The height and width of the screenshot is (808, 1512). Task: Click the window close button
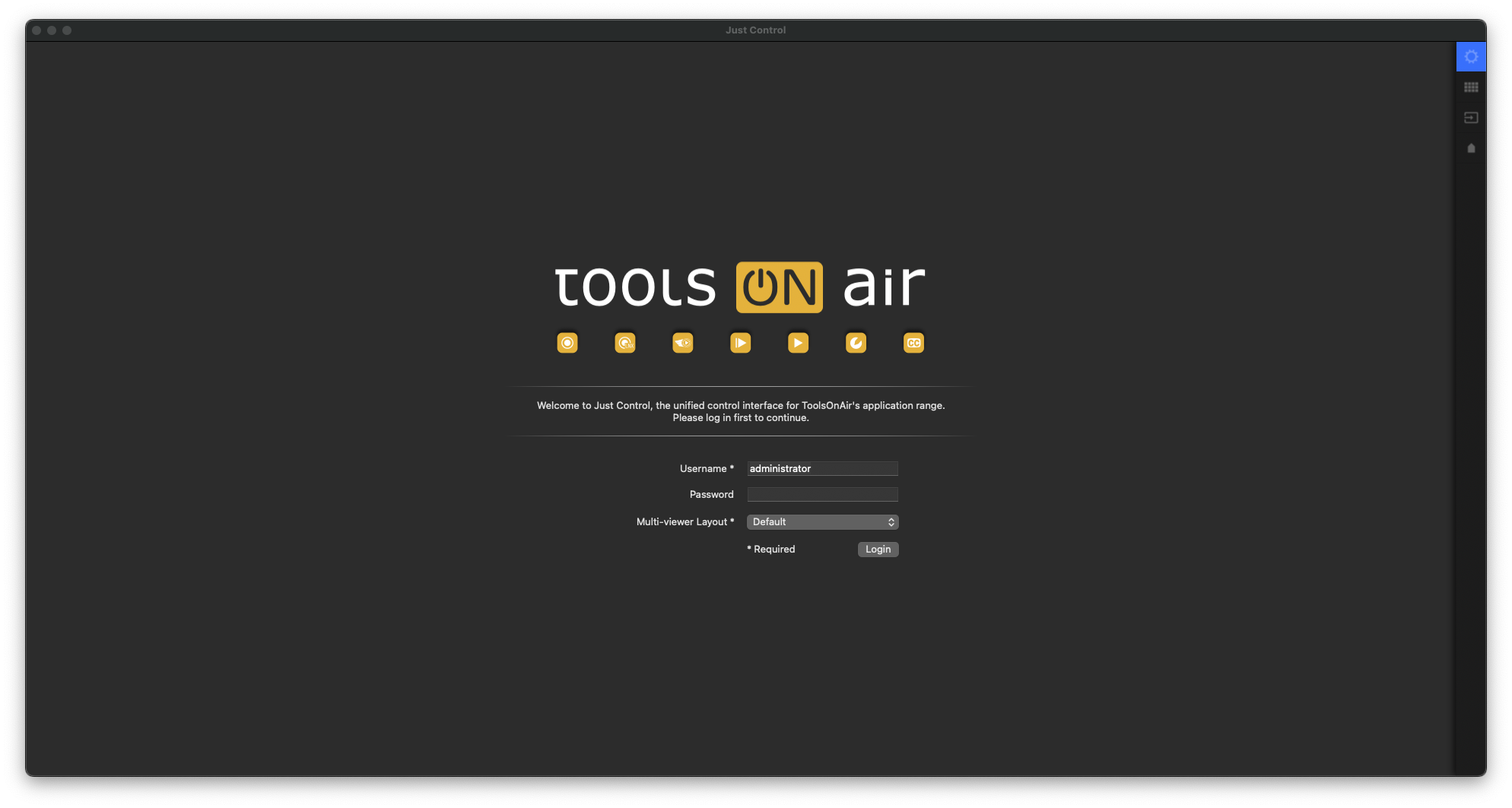click(x=37, y=30)
